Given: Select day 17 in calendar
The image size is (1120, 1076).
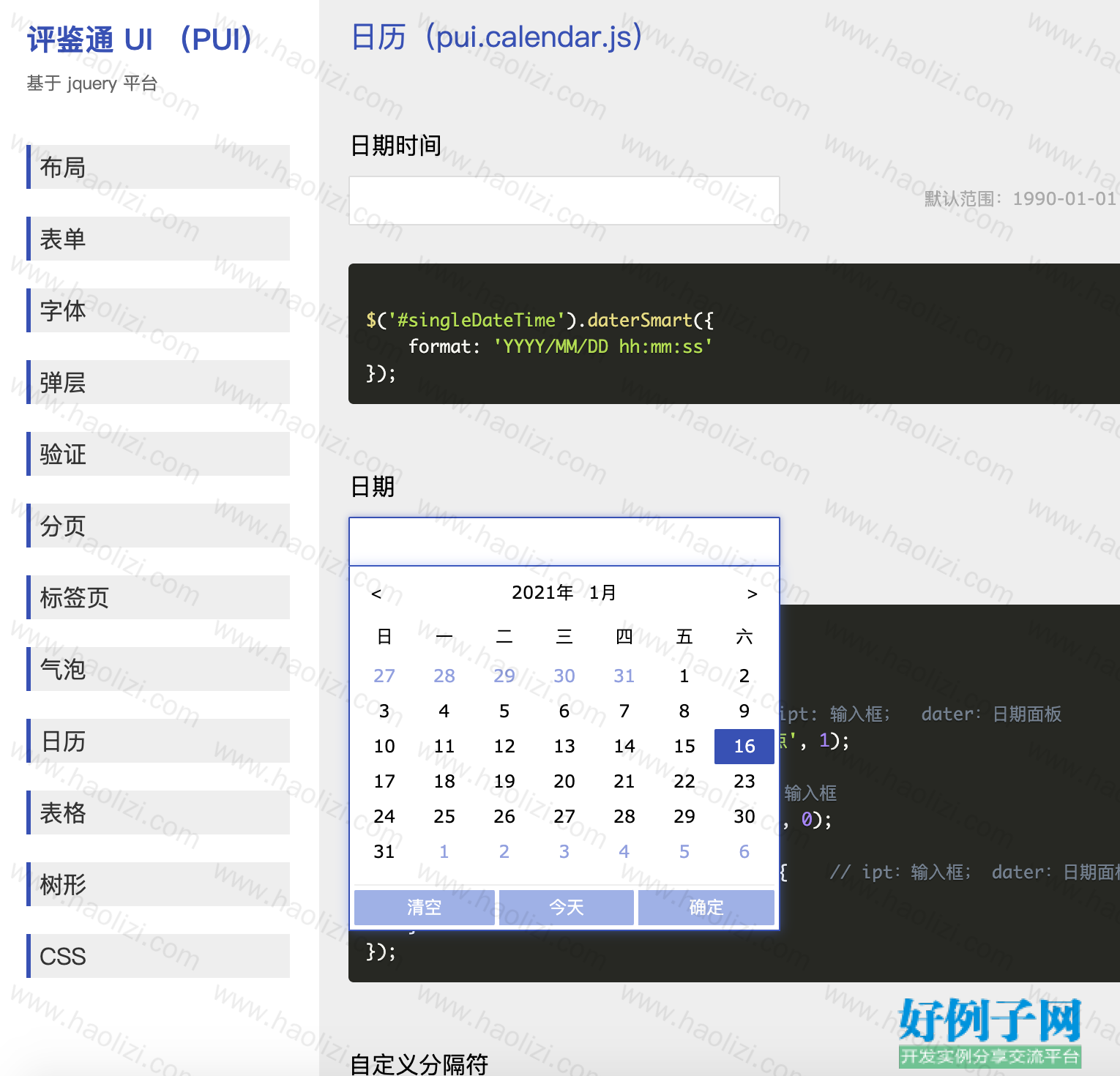Looking at the screenshot, I should point(384,781).
